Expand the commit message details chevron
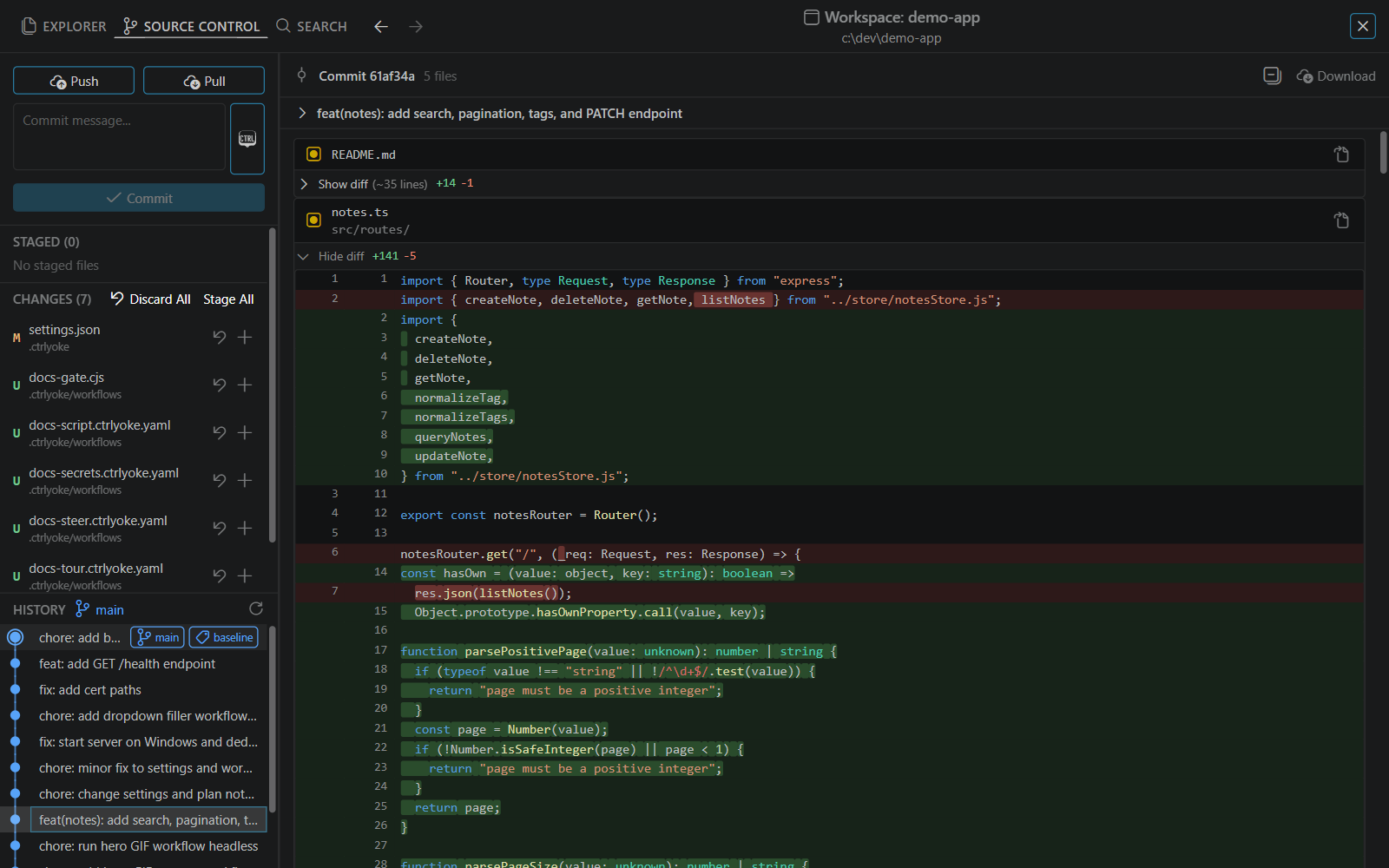This screenshot has height=868, width=1389. point(302,113)
